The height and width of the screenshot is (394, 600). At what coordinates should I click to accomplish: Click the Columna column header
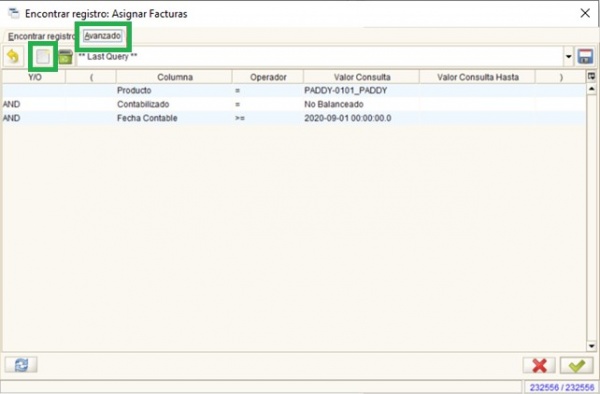point(174,77)
